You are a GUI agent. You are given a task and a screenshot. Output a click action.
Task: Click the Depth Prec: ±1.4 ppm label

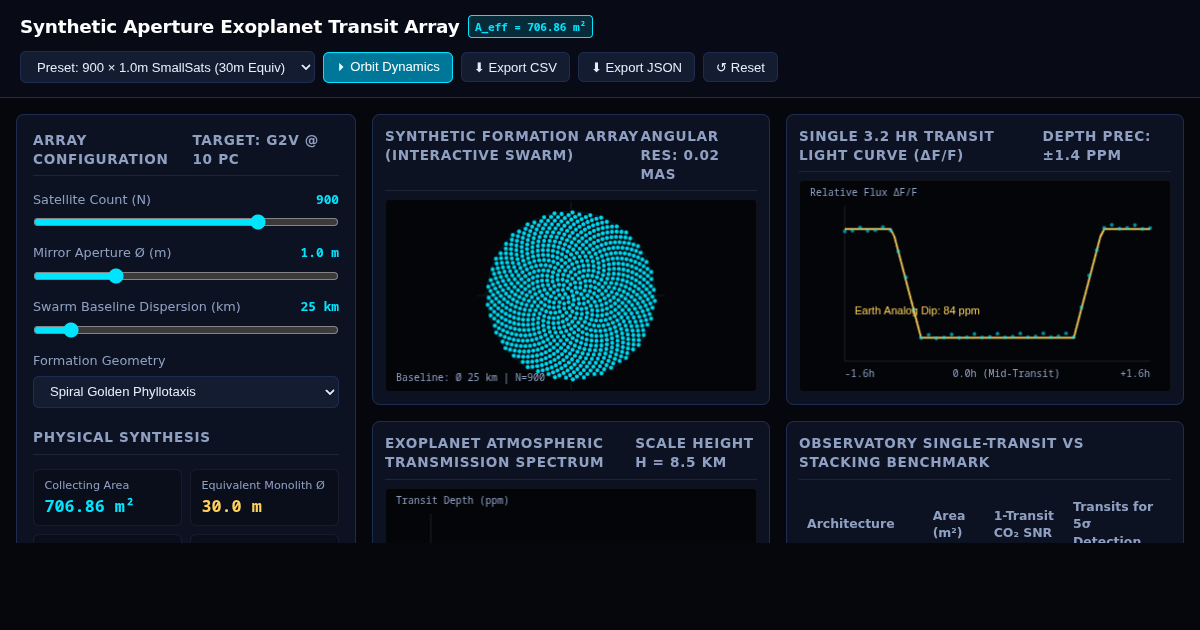pyautogui.click(x=1097, y=145)
